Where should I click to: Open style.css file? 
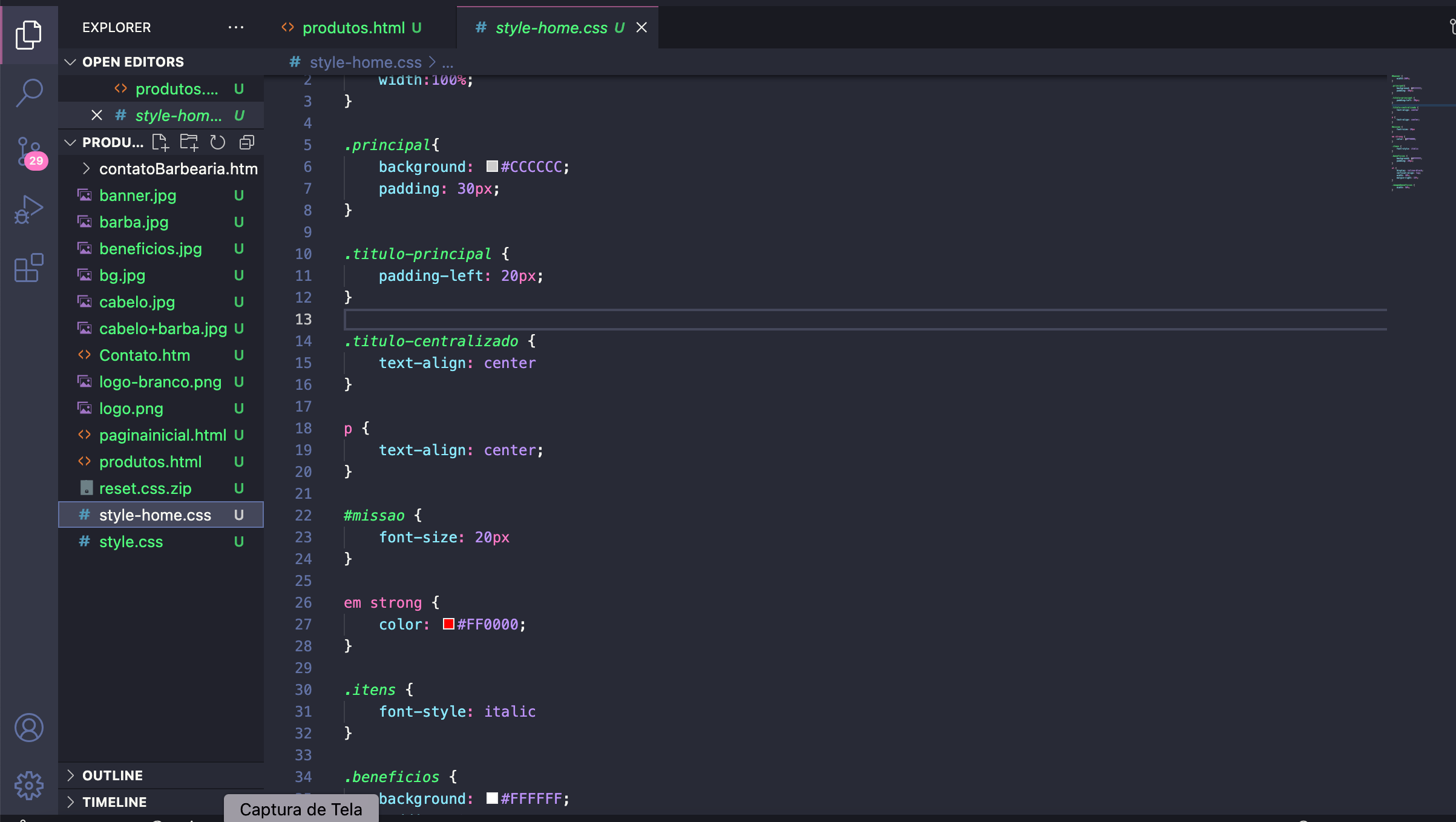[x=161, y=542]
